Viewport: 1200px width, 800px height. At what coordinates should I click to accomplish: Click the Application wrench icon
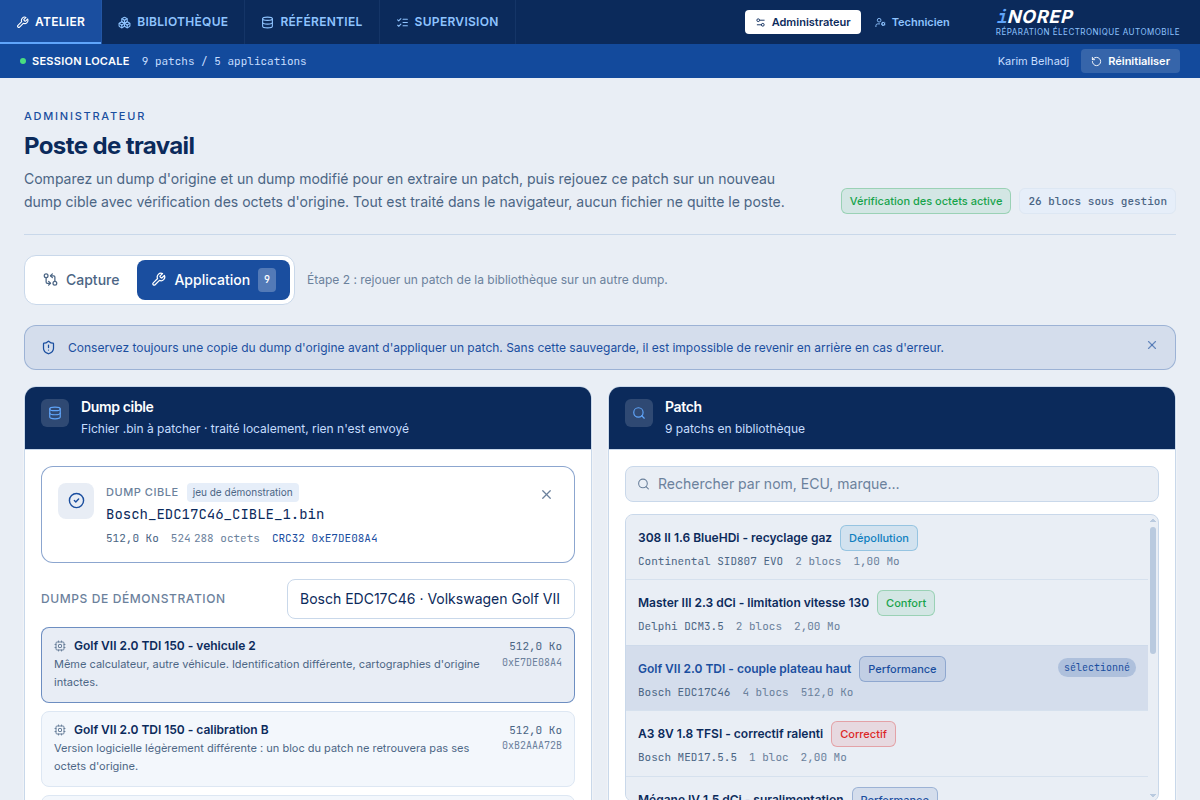point(158,280)
